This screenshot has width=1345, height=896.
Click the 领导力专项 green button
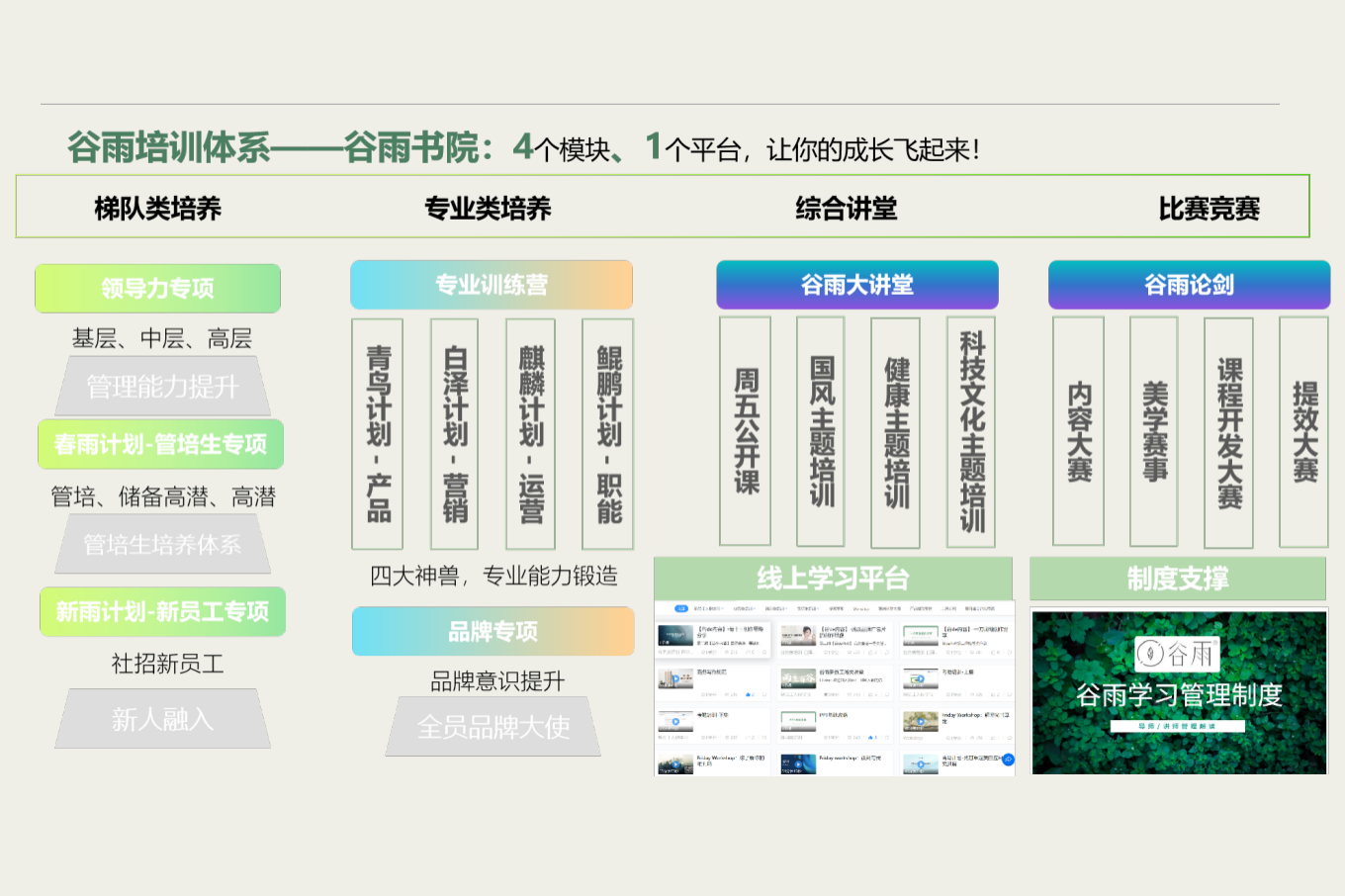pyautogui.click(x=157, y=289)
